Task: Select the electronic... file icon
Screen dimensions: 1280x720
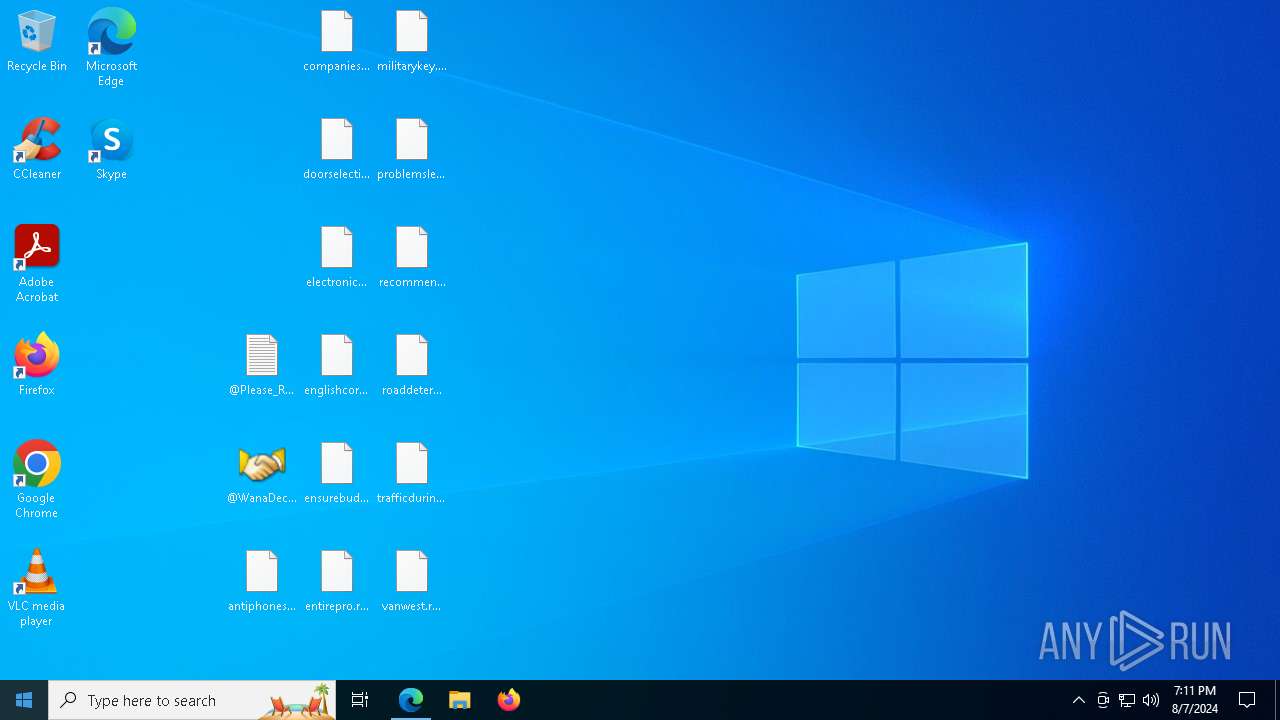Action: 337,258
